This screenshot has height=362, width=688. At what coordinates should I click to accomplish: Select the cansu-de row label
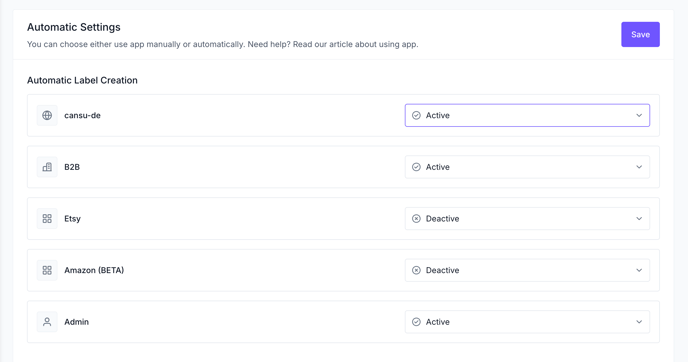pyautogui.click(x=82, y=115)
